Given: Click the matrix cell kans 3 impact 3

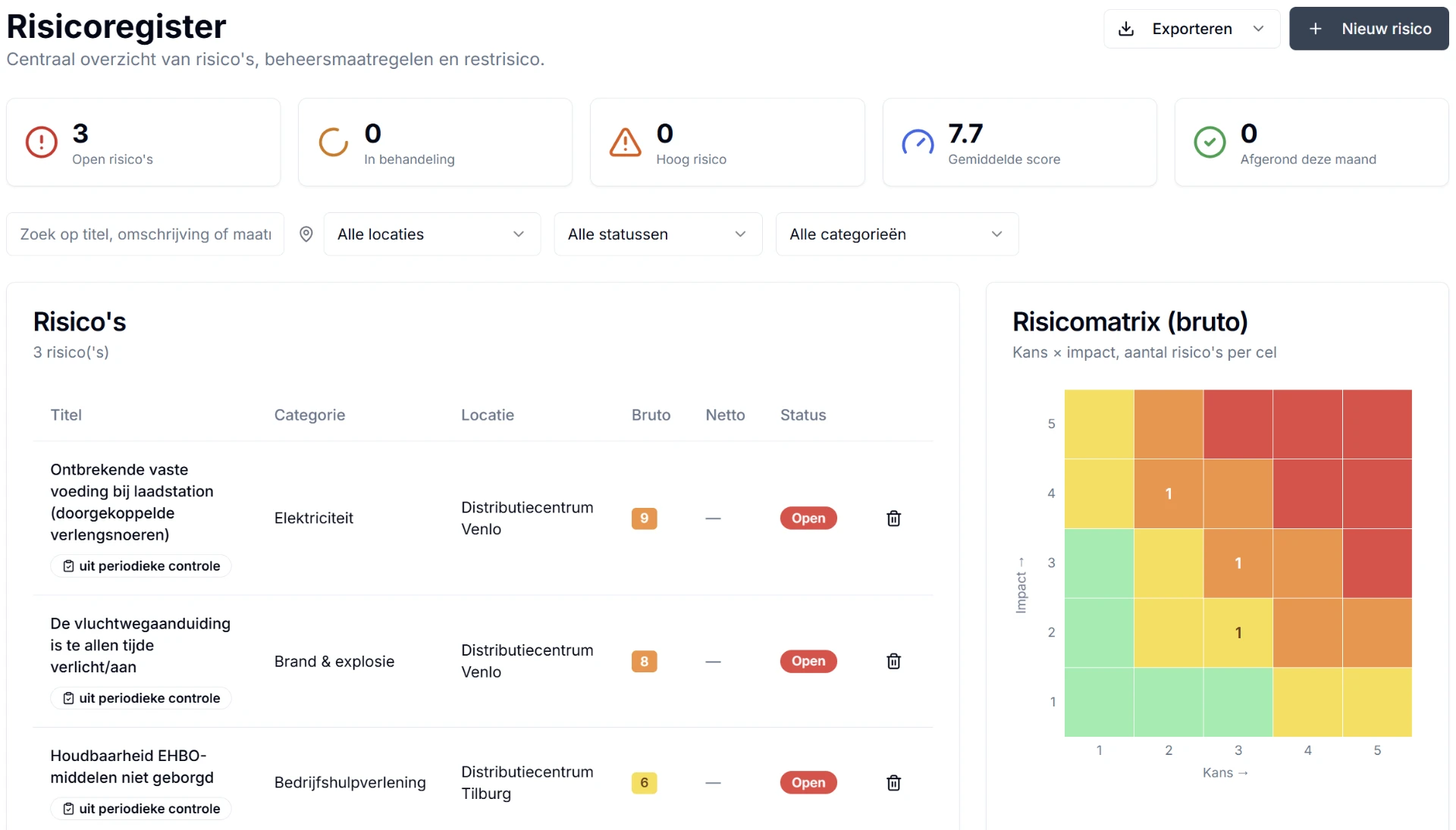Looking at the screenshot, I should pyautogui.click(x=1238, y=563).
